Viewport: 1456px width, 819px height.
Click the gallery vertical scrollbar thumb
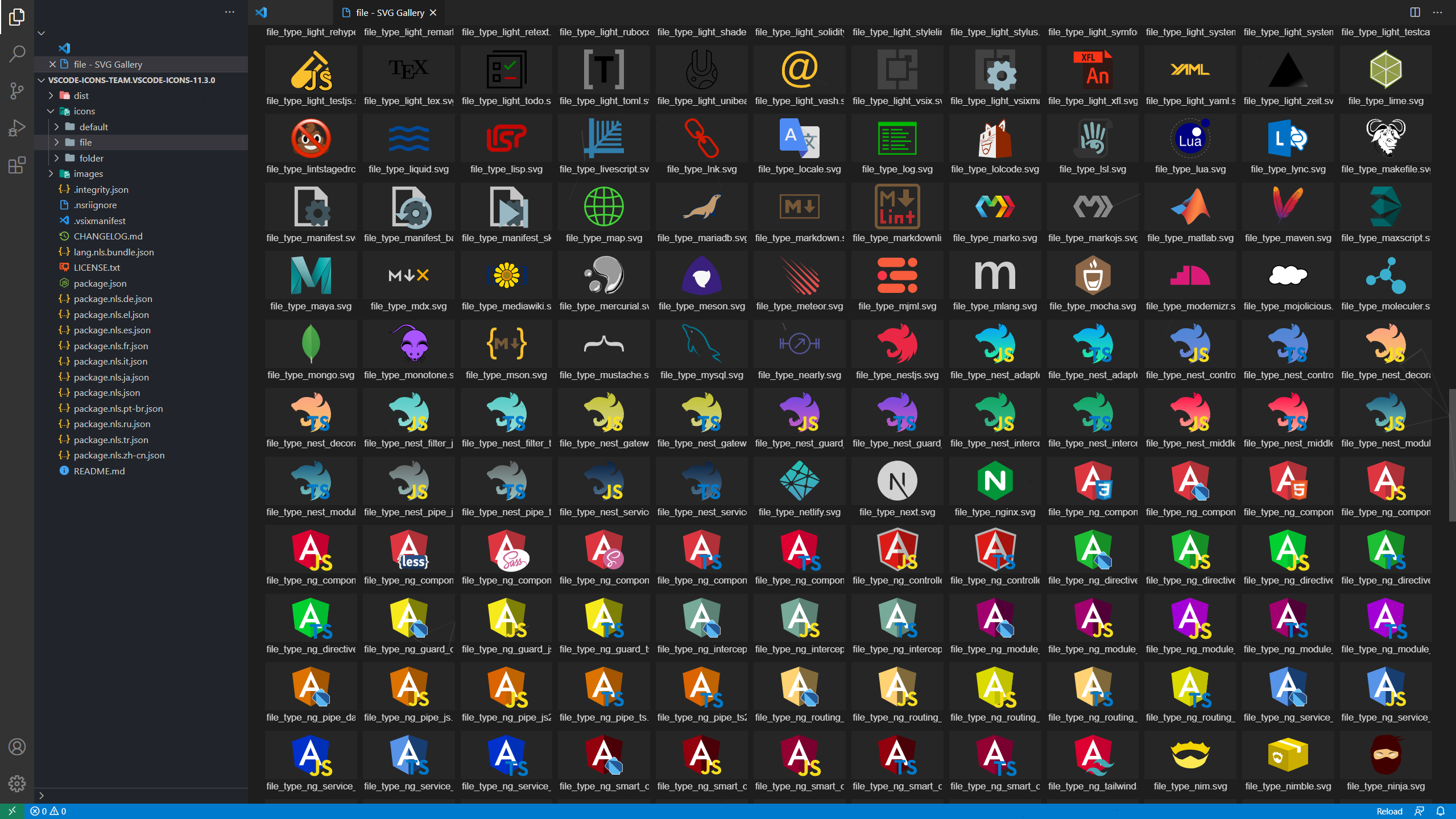[x=1452, y=455]
